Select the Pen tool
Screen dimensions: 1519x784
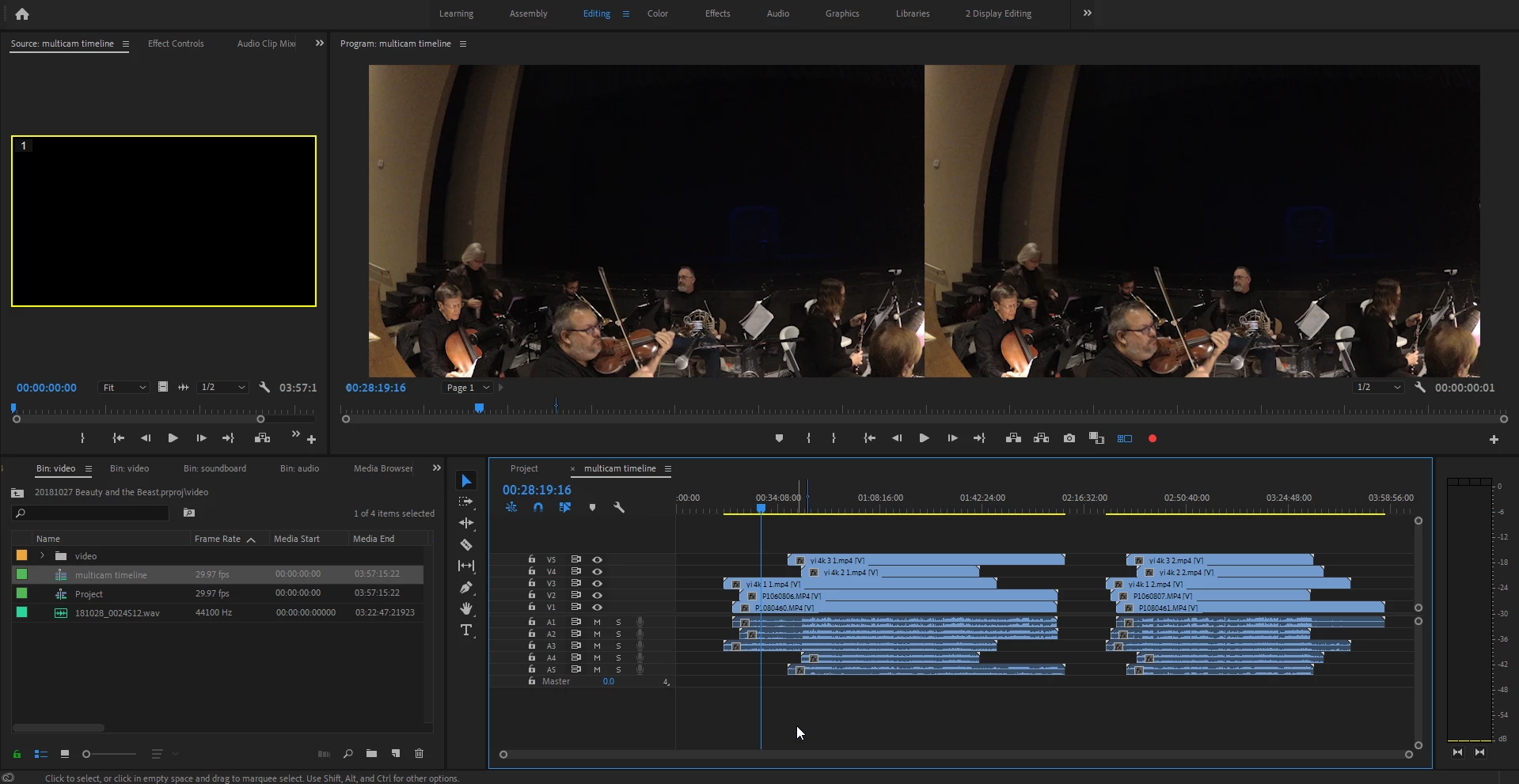point(466,587)
